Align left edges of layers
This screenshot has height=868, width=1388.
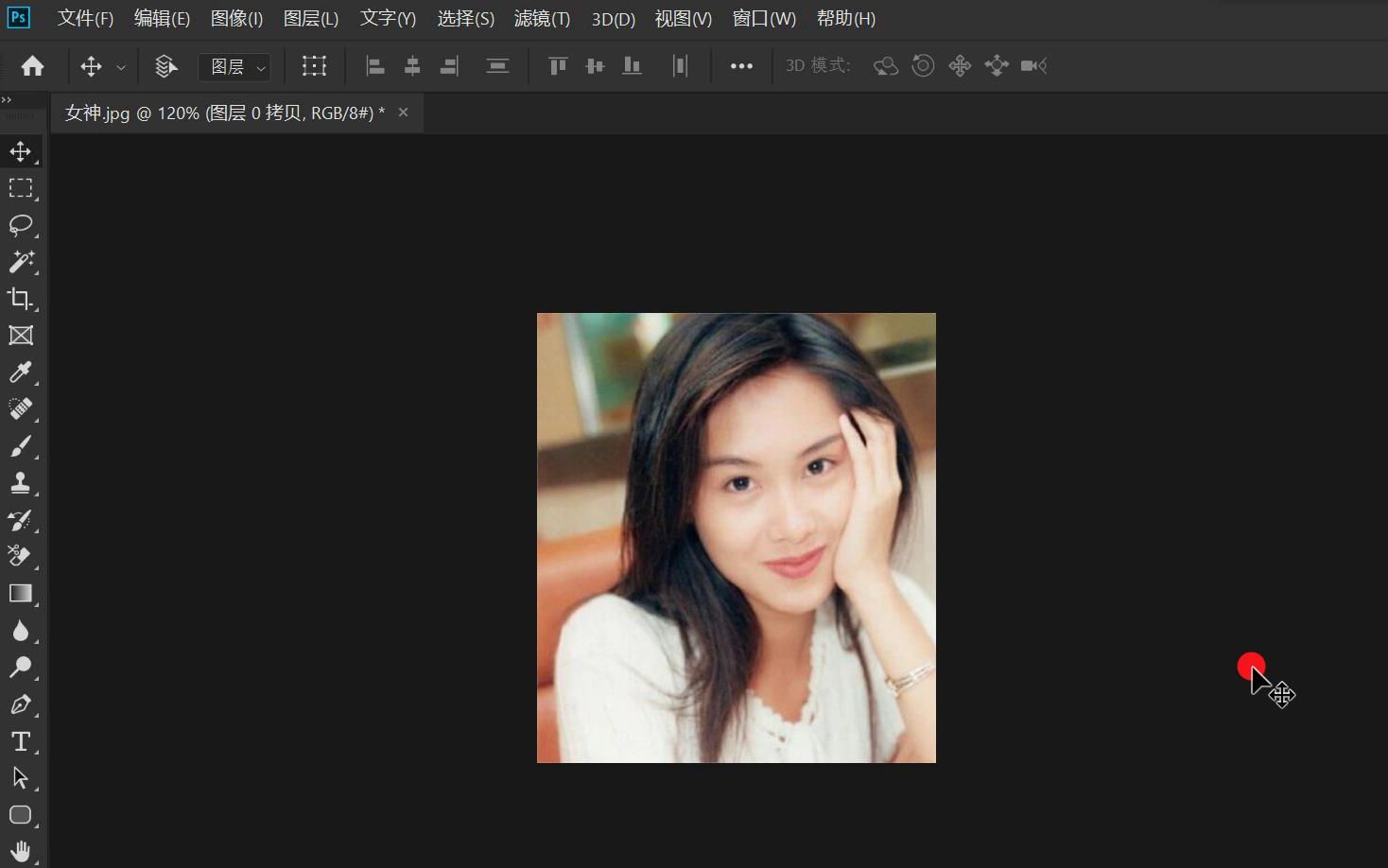375,66
